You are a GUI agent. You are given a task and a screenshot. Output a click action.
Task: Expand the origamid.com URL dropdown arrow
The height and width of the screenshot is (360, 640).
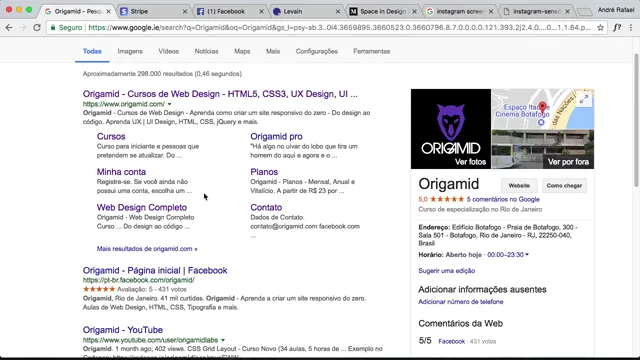(x=169, y=104)
